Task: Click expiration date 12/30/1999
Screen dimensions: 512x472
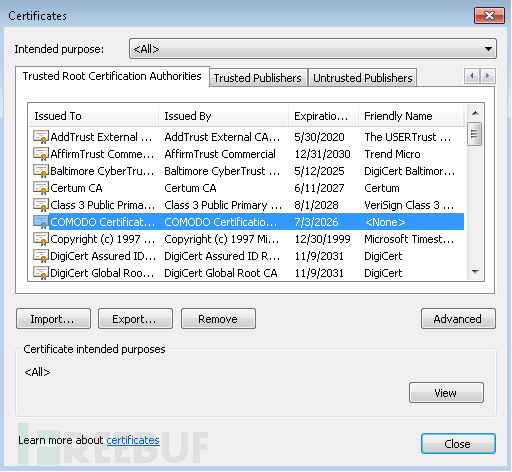Action: pyautogui.click(x=322, y=239)
